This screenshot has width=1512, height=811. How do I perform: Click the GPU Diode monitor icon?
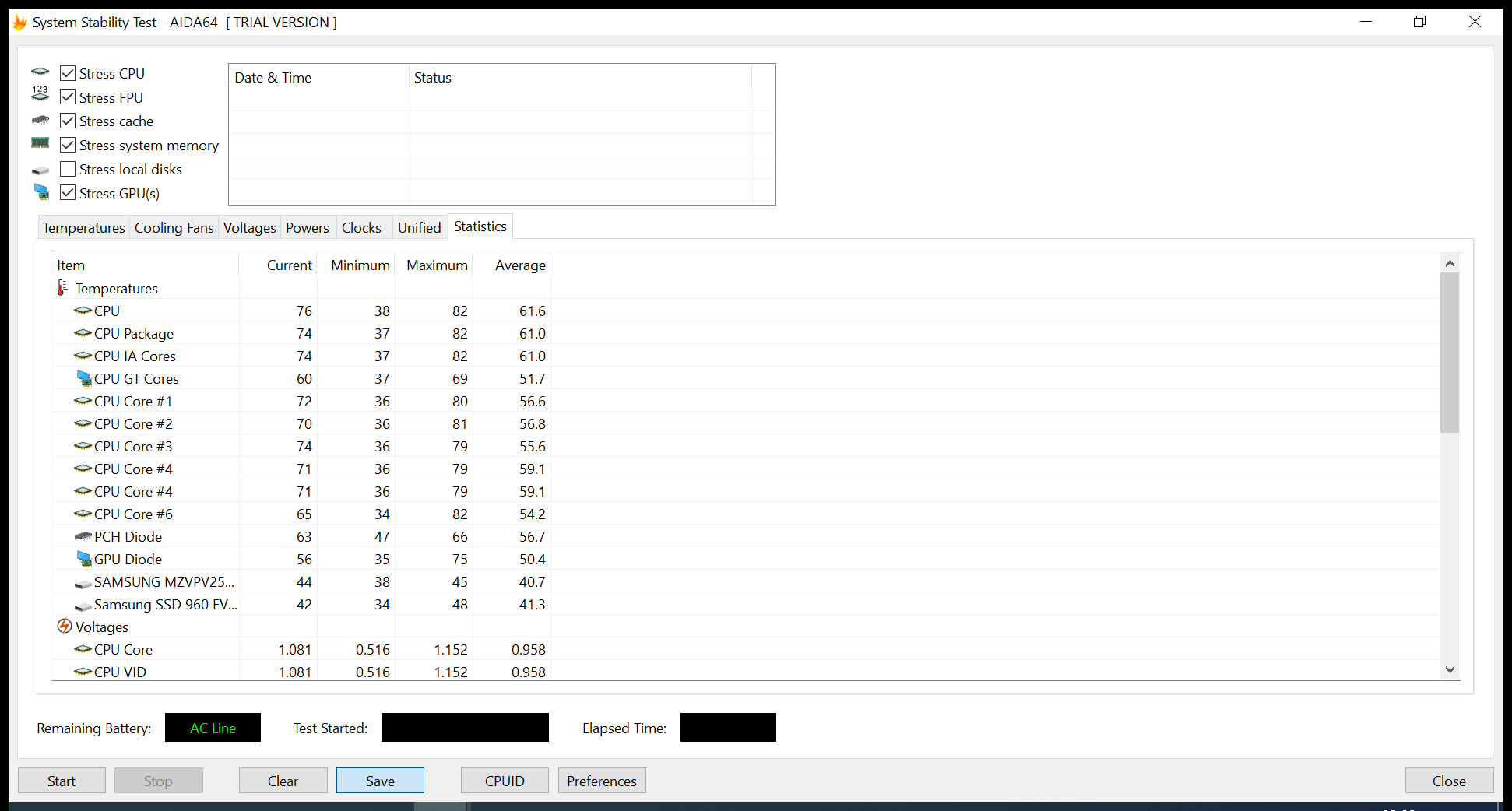click(84, 559)
